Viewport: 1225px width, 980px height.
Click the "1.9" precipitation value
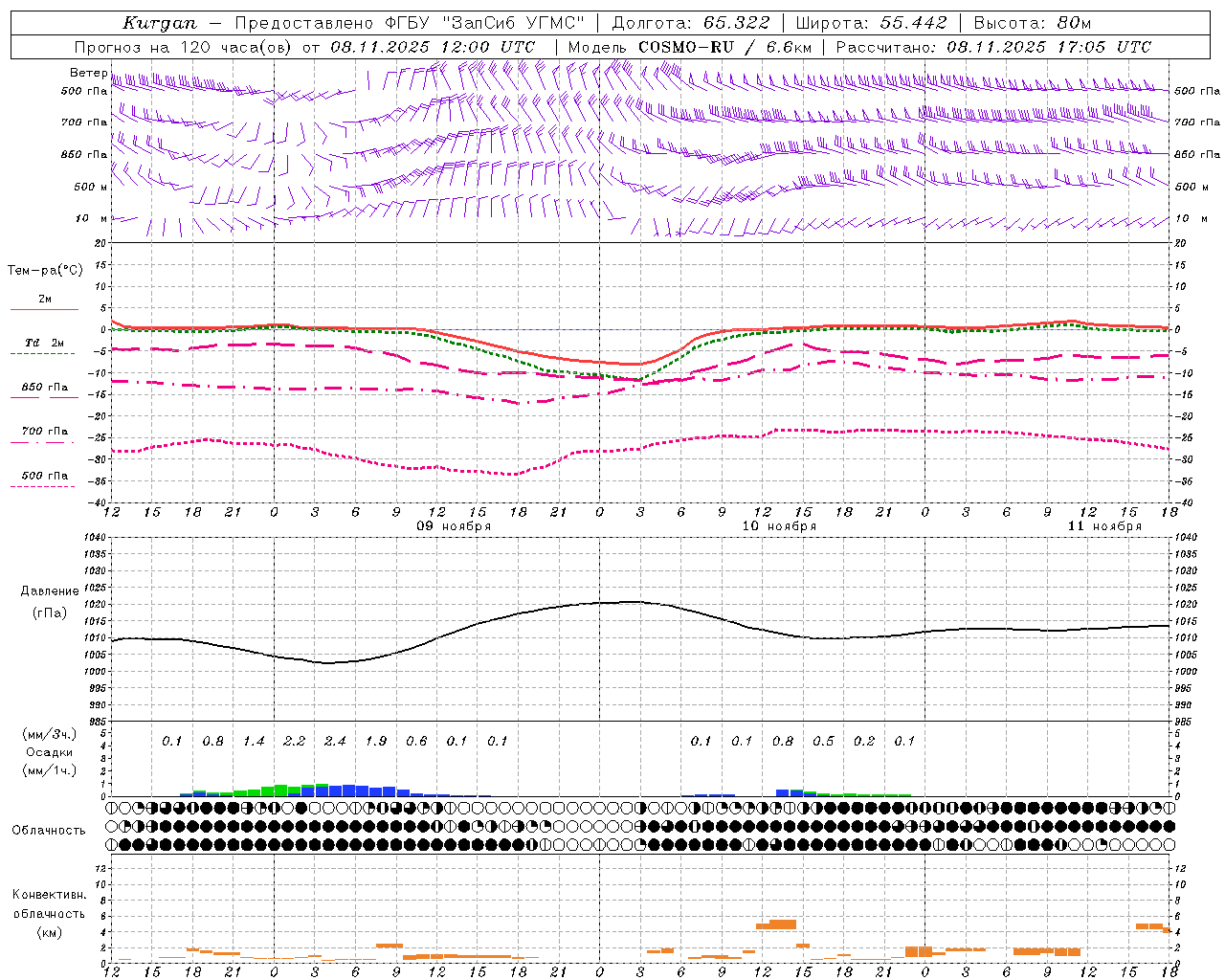click(x=376, y=741)
